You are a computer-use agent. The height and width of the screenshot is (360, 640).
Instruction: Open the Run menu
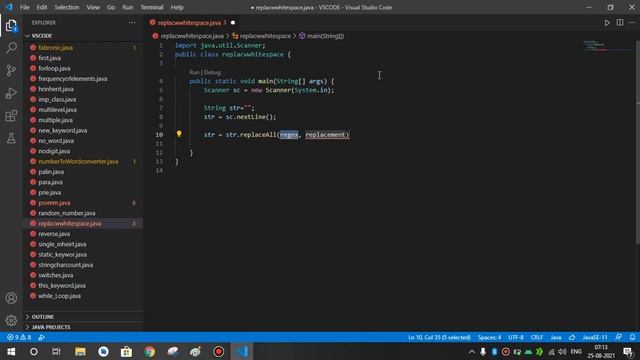click(x=128, y=7)
